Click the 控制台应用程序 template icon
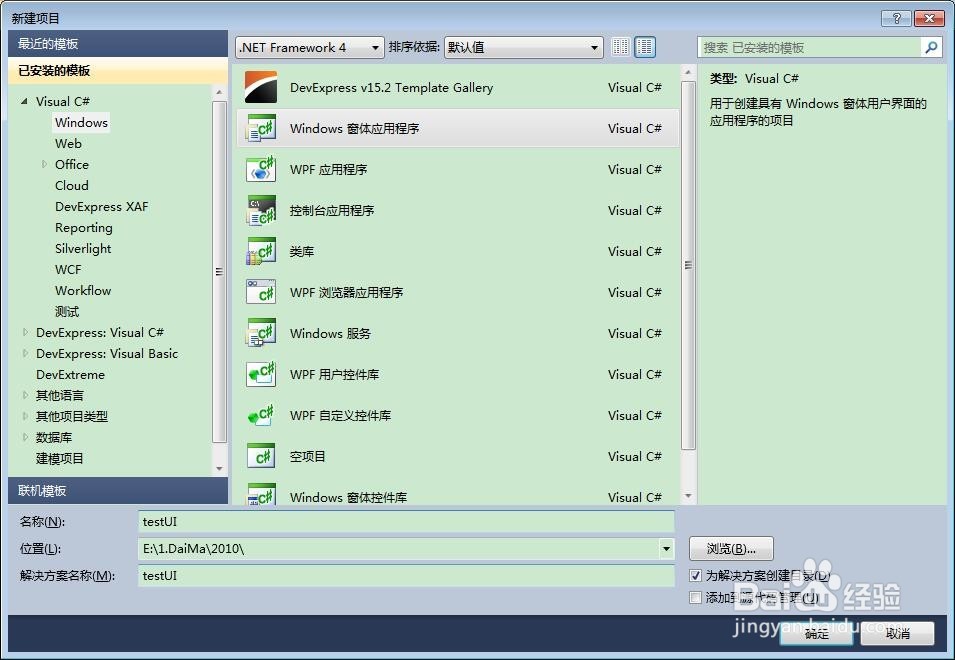 click(261, 210)
